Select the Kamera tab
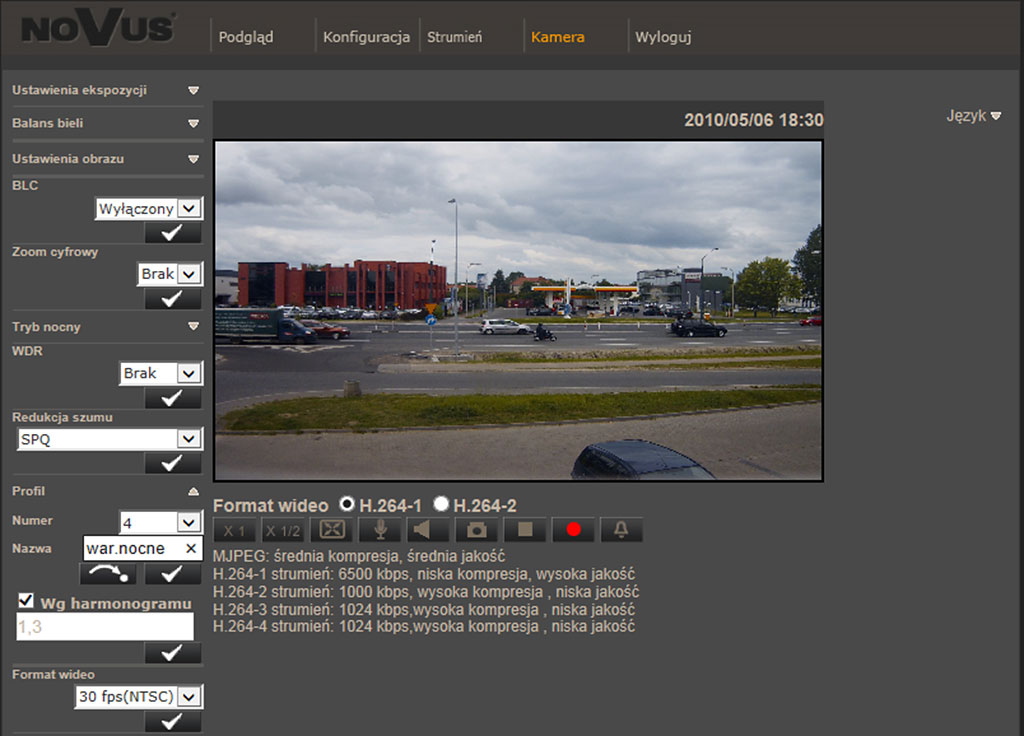This screenshot has height=736, width=1024. 558,37
